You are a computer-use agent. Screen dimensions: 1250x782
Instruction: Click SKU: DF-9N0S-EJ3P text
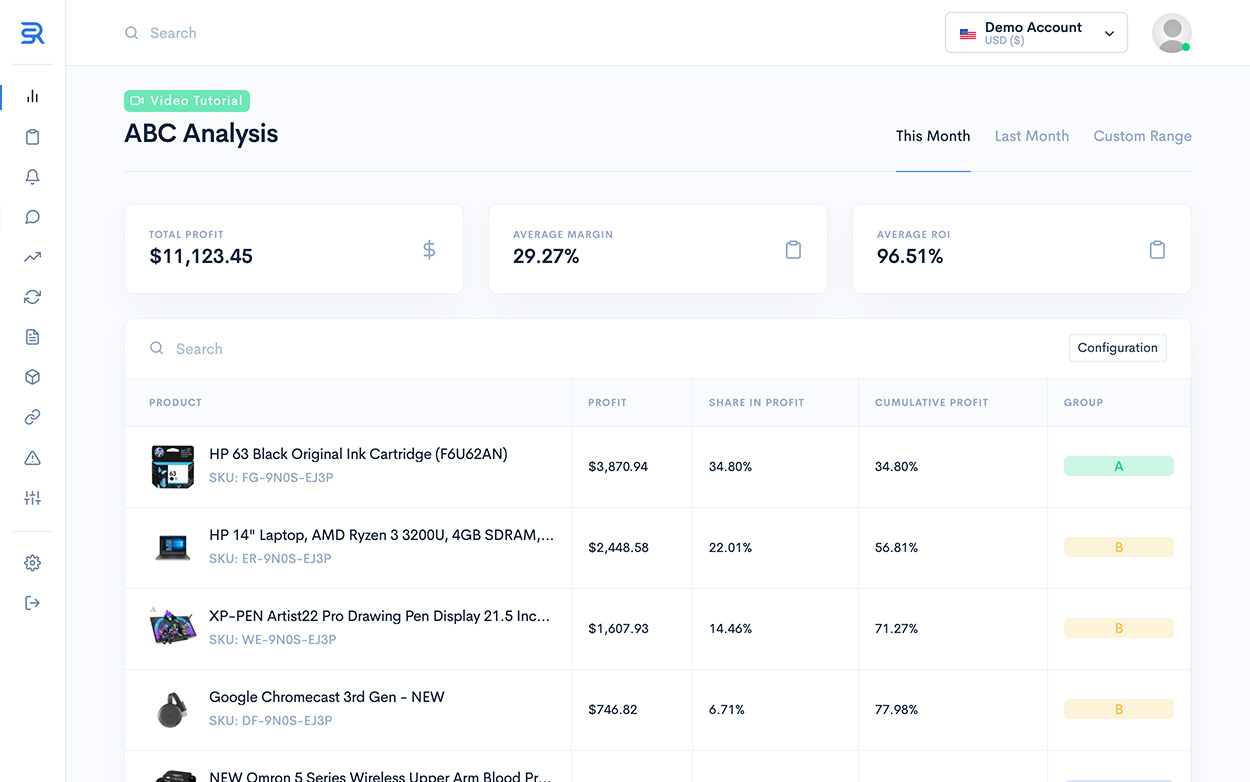pos(271,721)
